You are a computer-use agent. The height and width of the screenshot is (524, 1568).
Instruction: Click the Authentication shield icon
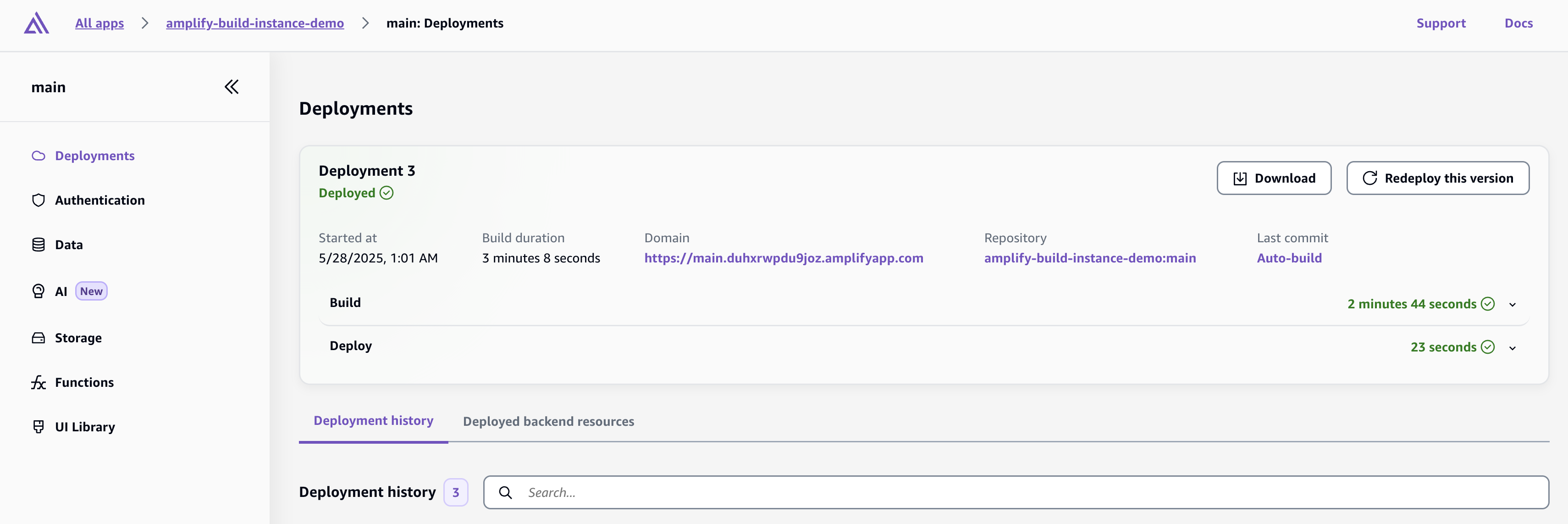point(39,201)
